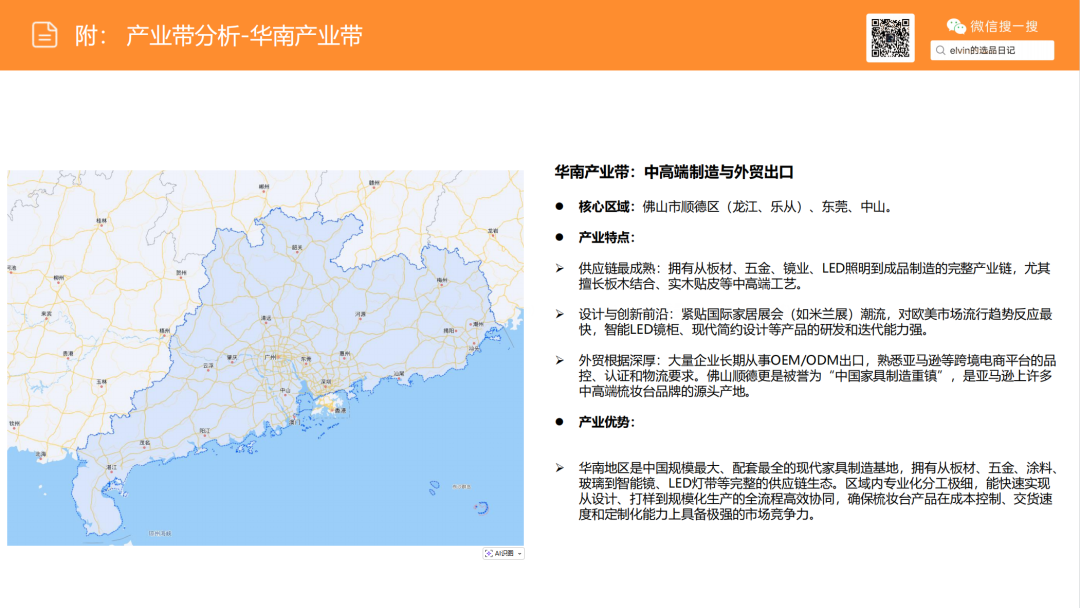The height and width of the screenshot is (608, 1080).
Task: Click the red marker for 惠州 on the map
Action: pos(344,357)
